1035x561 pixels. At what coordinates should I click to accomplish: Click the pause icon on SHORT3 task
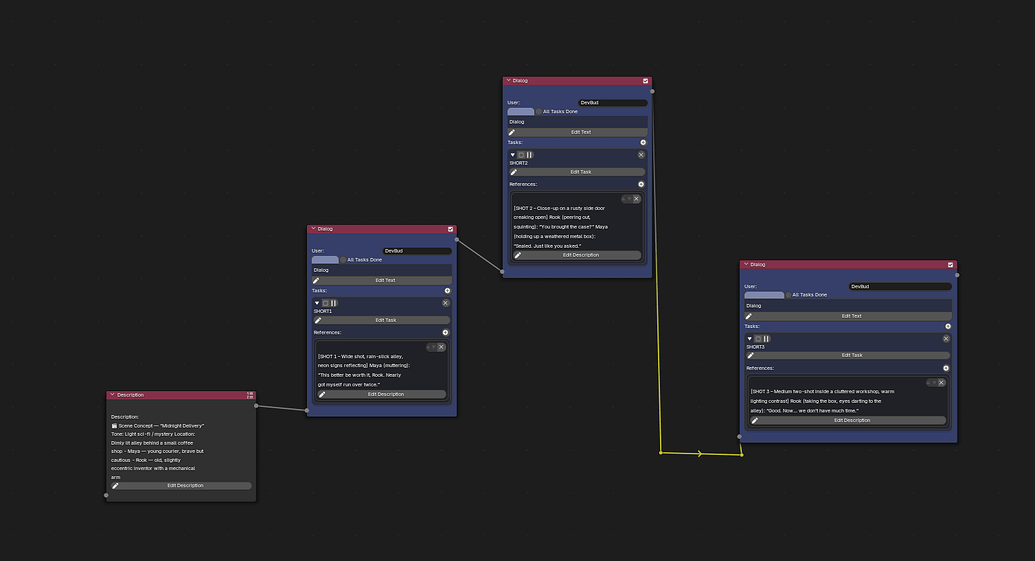pyautogui.click(x=766, y=339)
